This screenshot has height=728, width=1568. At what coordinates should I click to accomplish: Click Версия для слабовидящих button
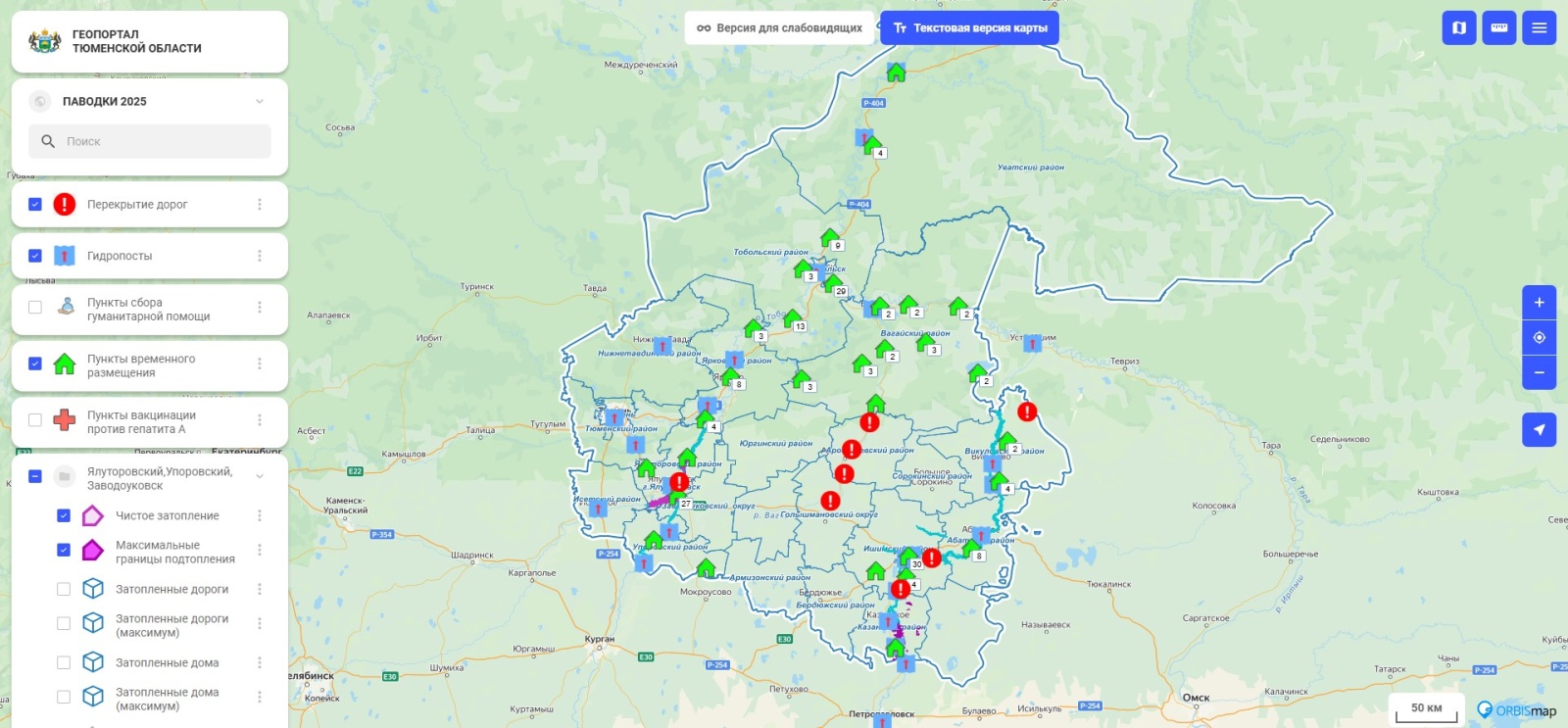[x=780, y=28]
